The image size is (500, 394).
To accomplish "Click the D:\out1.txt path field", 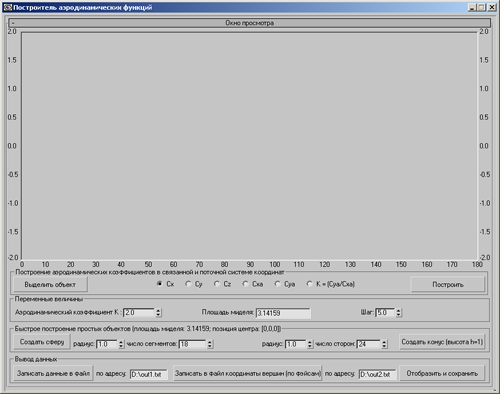I will (x=148, y=374).
